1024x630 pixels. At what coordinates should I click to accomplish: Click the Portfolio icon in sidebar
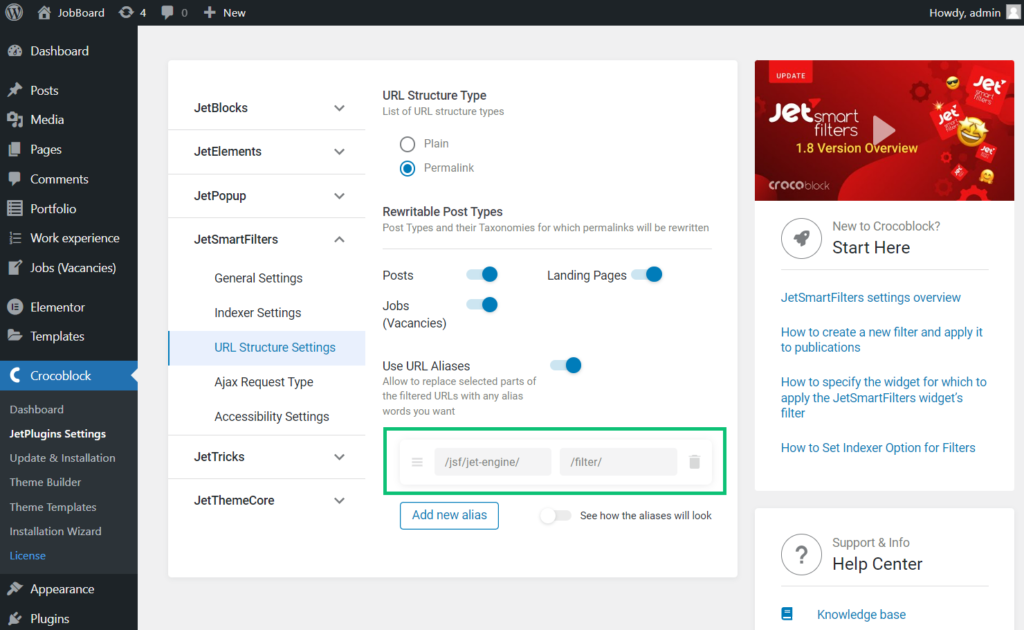click(x=15, y=209)
